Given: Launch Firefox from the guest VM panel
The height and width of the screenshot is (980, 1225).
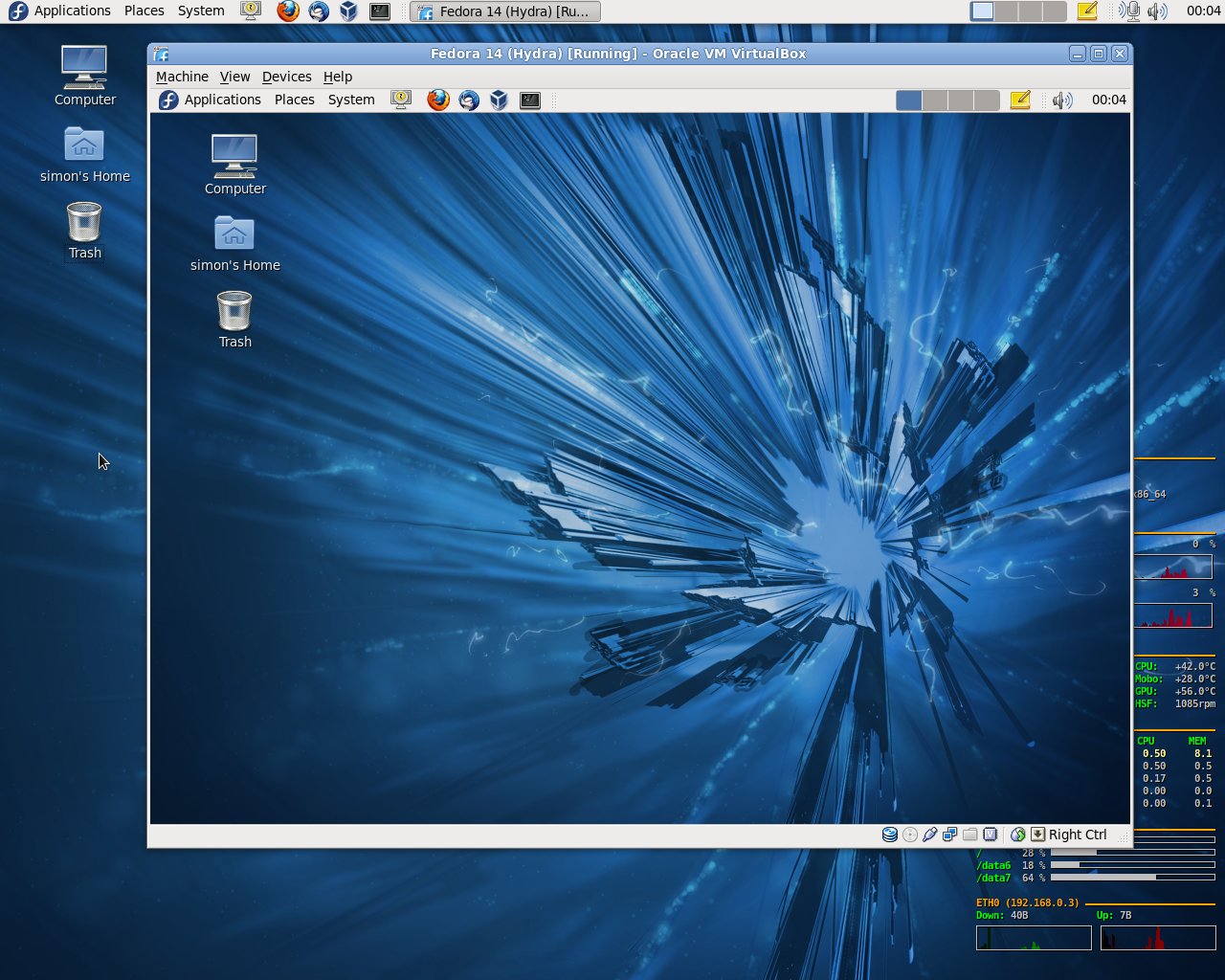Looking at the screenshot, I should [x=438, y=100].
